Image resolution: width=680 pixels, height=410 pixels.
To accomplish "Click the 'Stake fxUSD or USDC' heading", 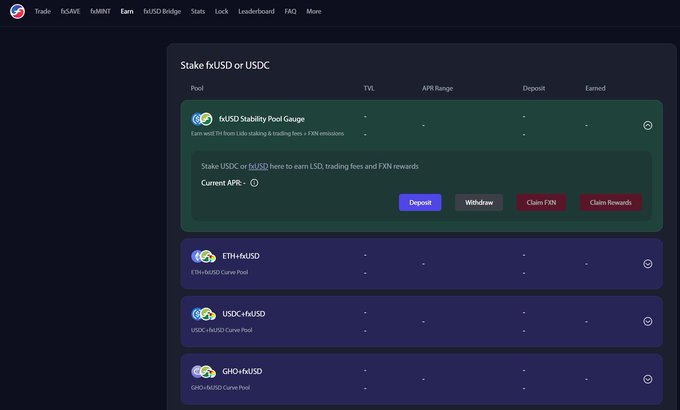I will coord(225,66).
